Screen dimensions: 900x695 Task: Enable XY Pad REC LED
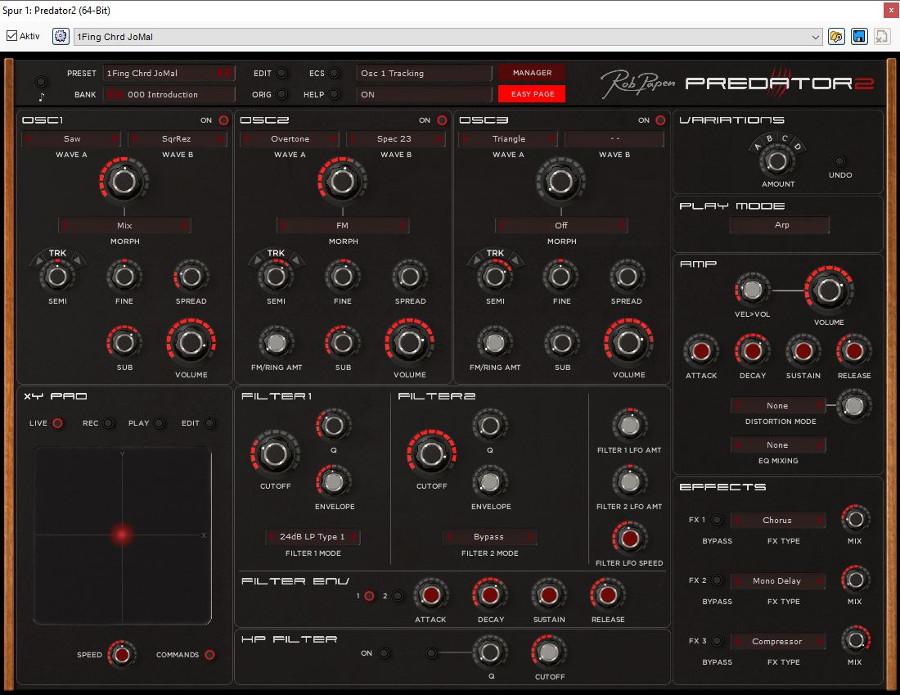point(108,423)
